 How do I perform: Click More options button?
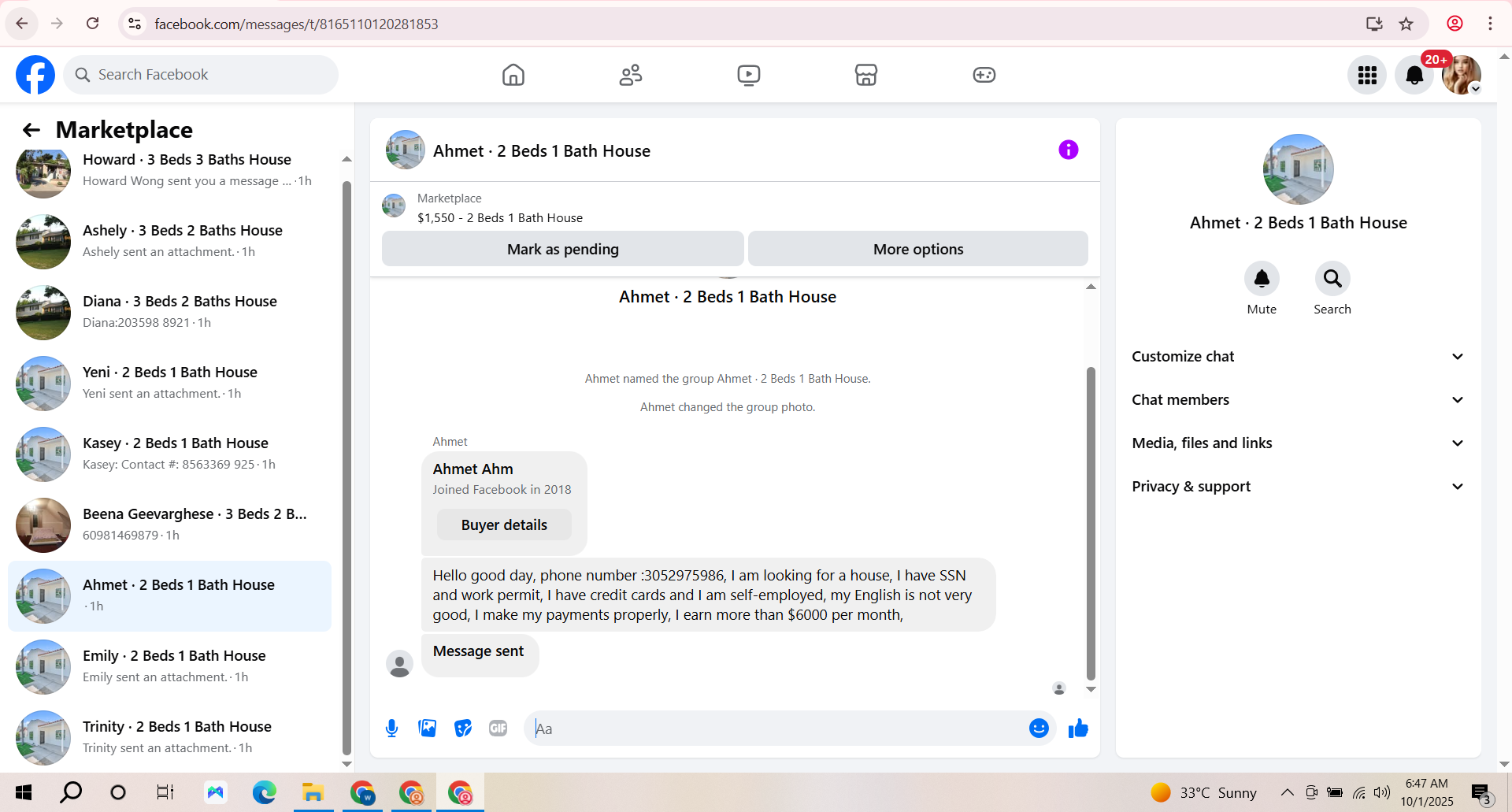click(918, 249)
